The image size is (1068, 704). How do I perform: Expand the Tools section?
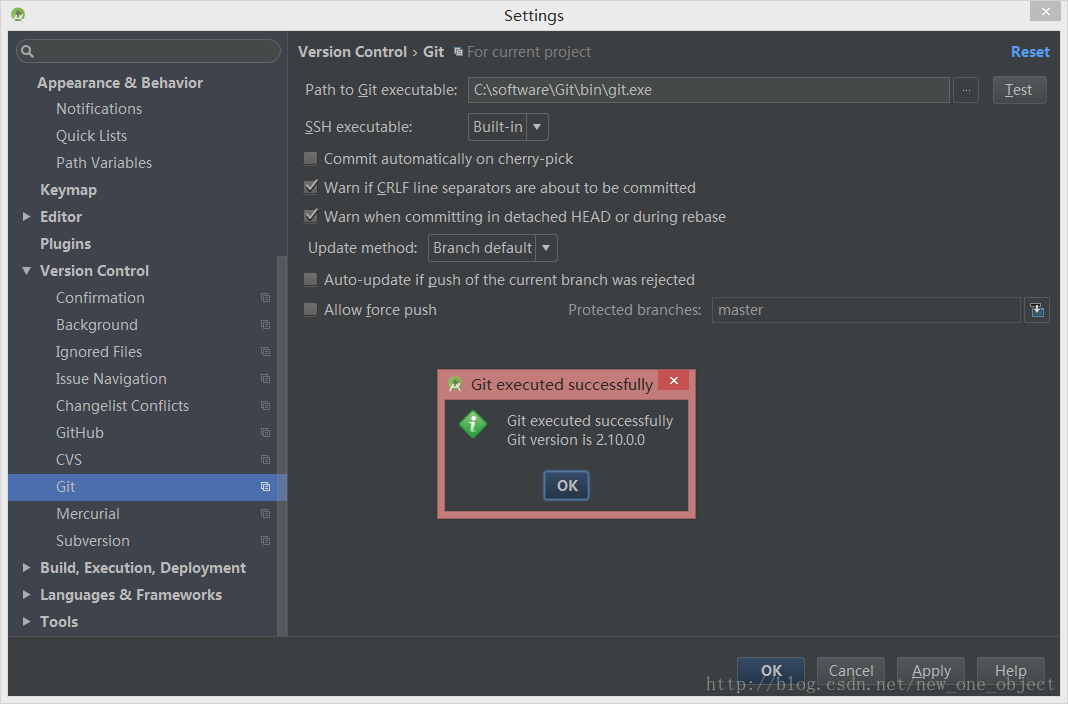27,621
